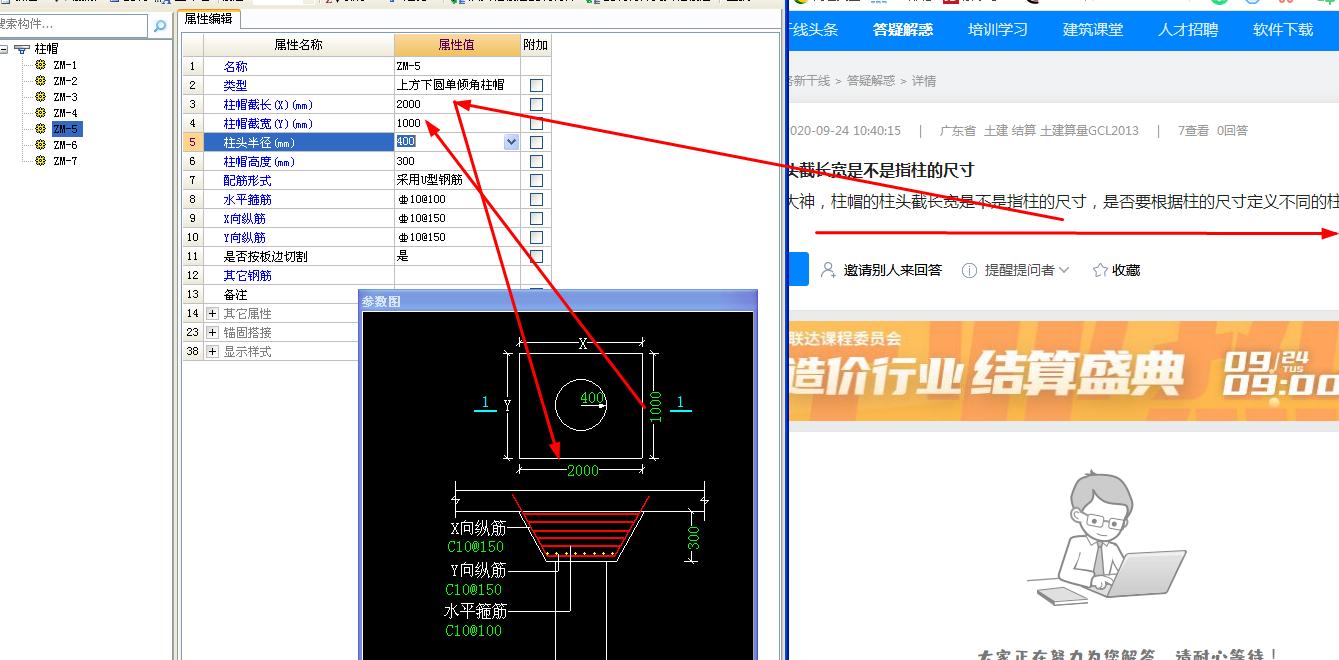Click the 其它钢筋 property row

[366, 275]
